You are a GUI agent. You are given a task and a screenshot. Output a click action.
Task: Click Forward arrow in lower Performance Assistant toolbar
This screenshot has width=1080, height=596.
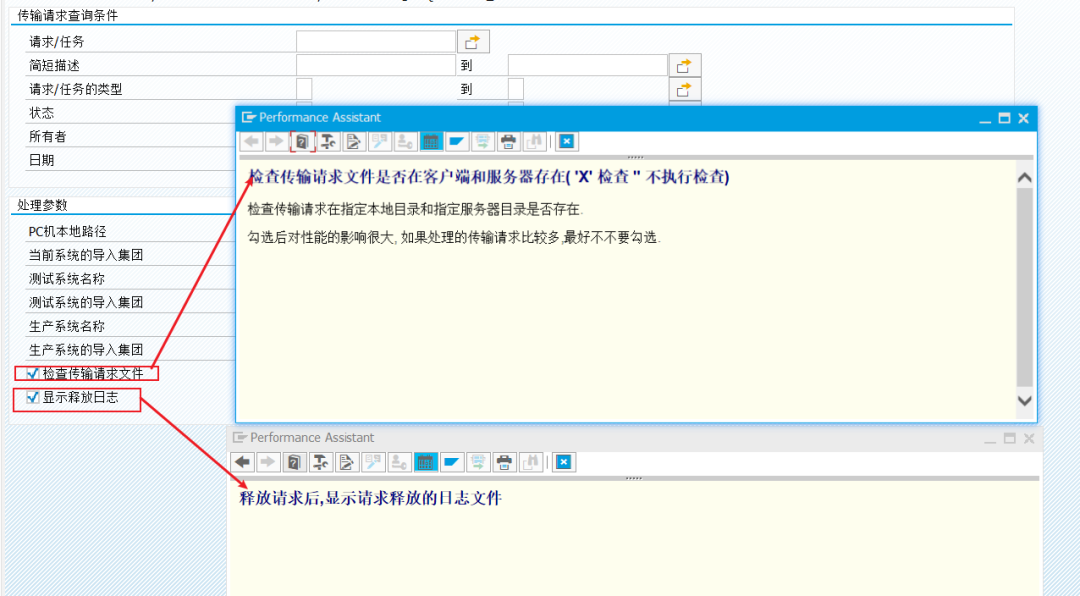pos(268,462)
